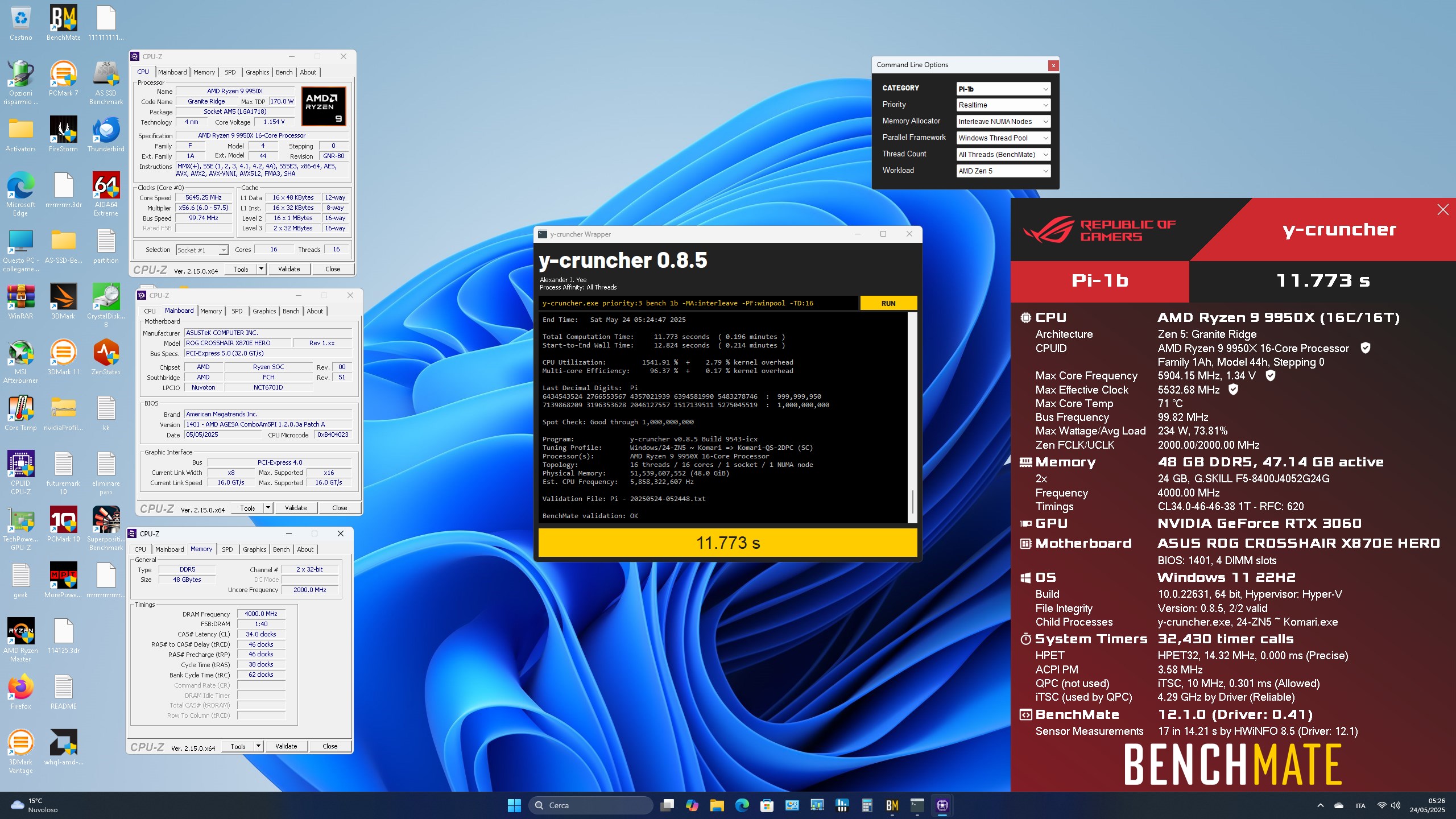Open About tab in middle CPU-Z window

[x=315, y=311]
